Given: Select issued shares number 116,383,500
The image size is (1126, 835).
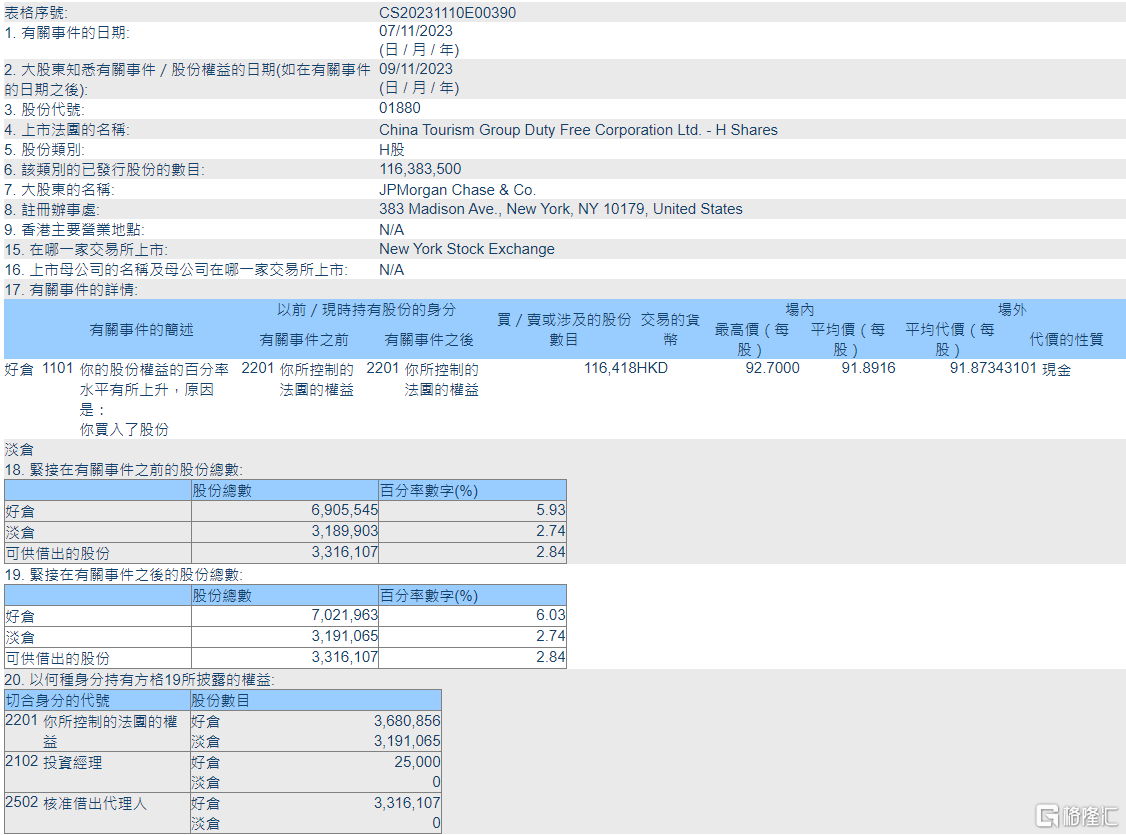Looking at the screenshot, I should click(x=420, y=169).
